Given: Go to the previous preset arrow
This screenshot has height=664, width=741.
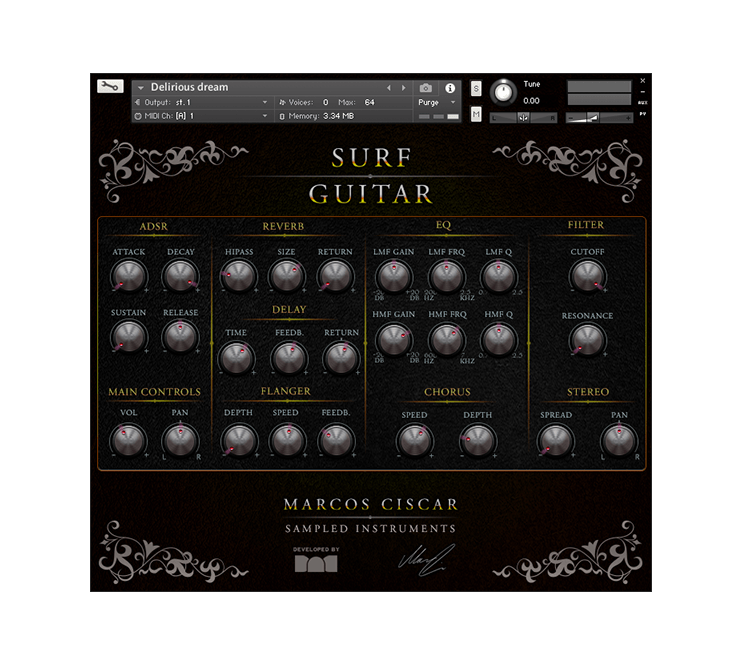Looking at the screenshot, I should coord(389,88).
